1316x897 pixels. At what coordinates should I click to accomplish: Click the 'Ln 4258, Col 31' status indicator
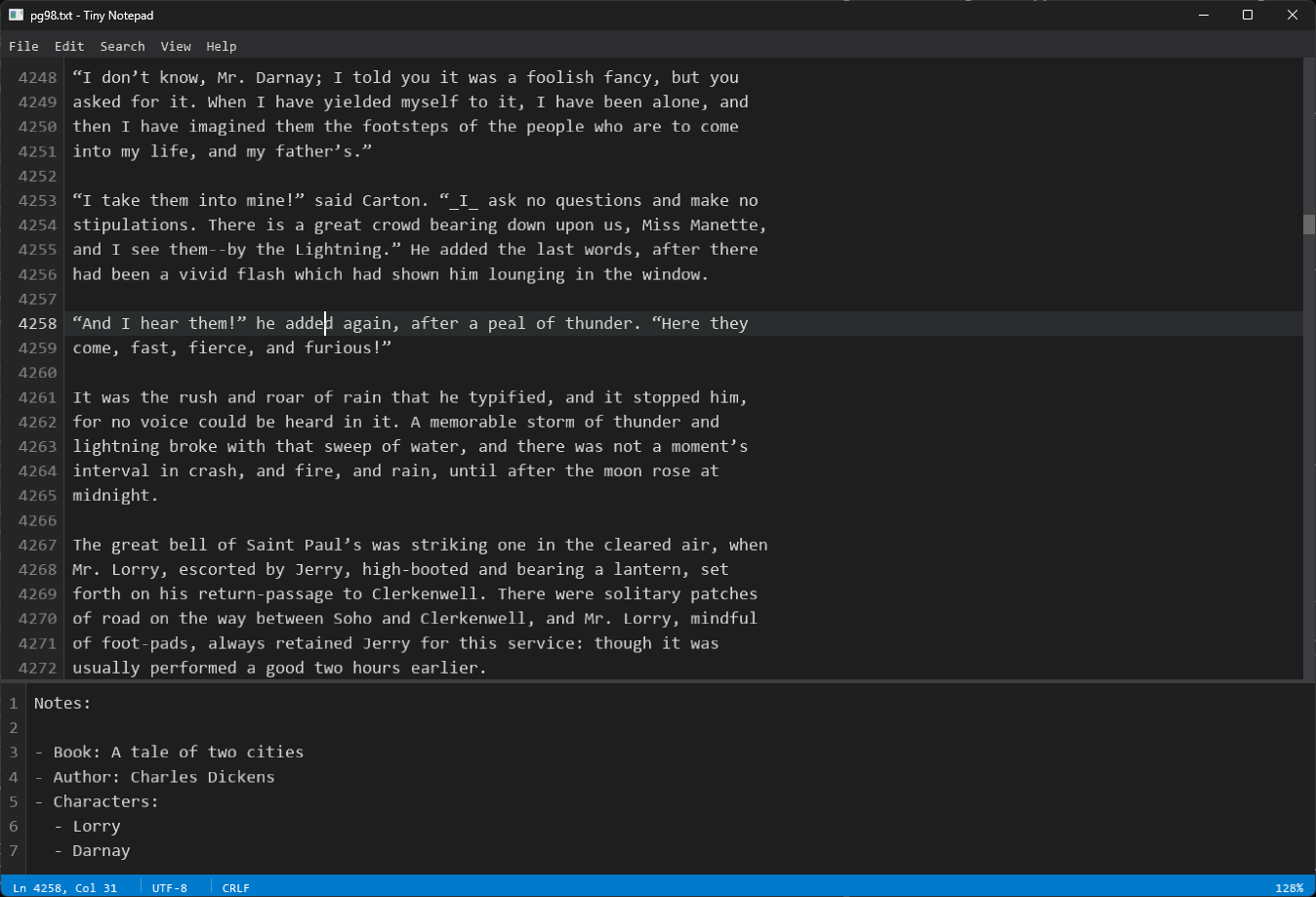[65, 888]
